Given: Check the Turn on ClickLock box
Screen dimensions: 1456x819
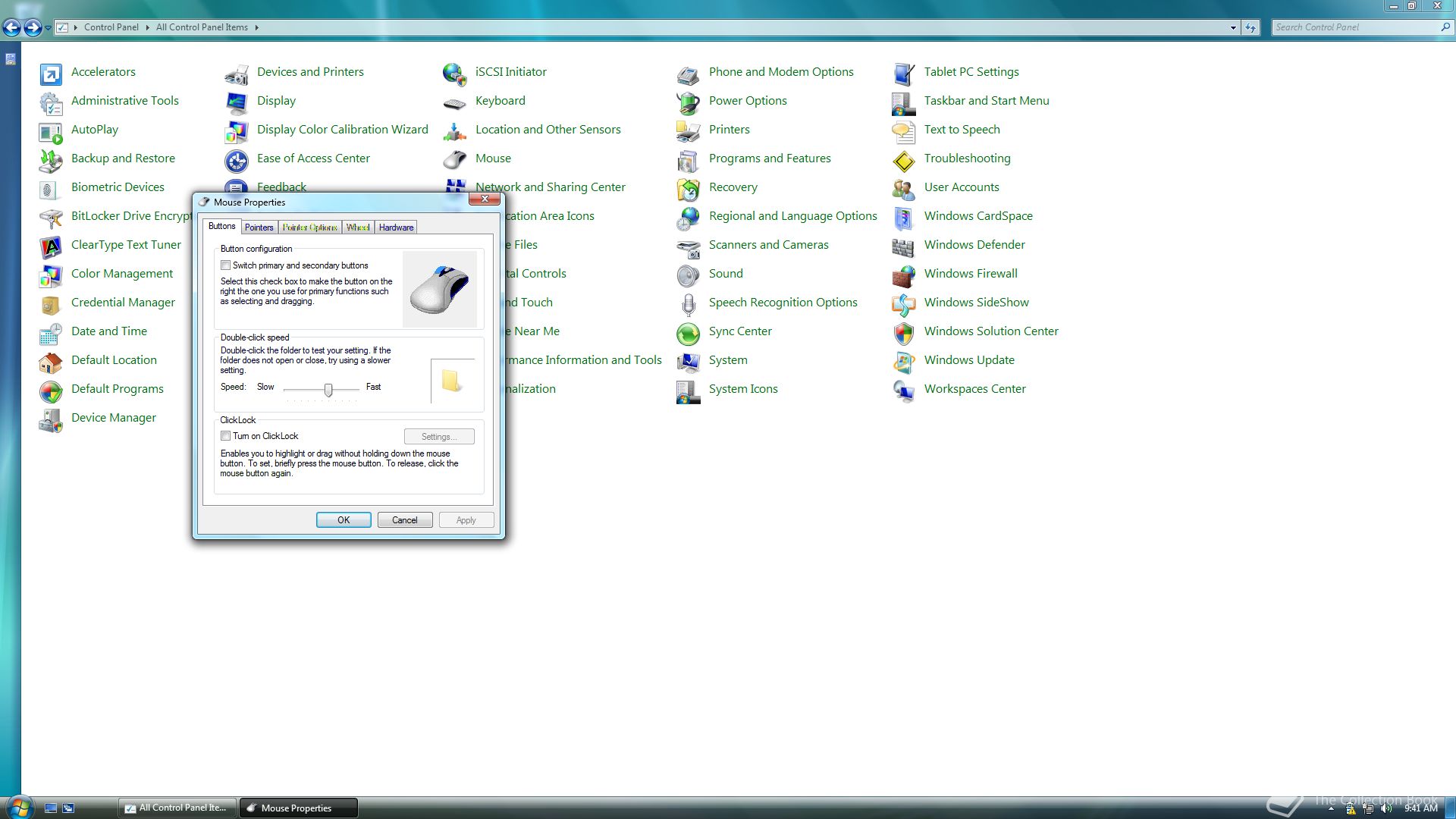Looking at the screenshot, I should tap(225, 436).
